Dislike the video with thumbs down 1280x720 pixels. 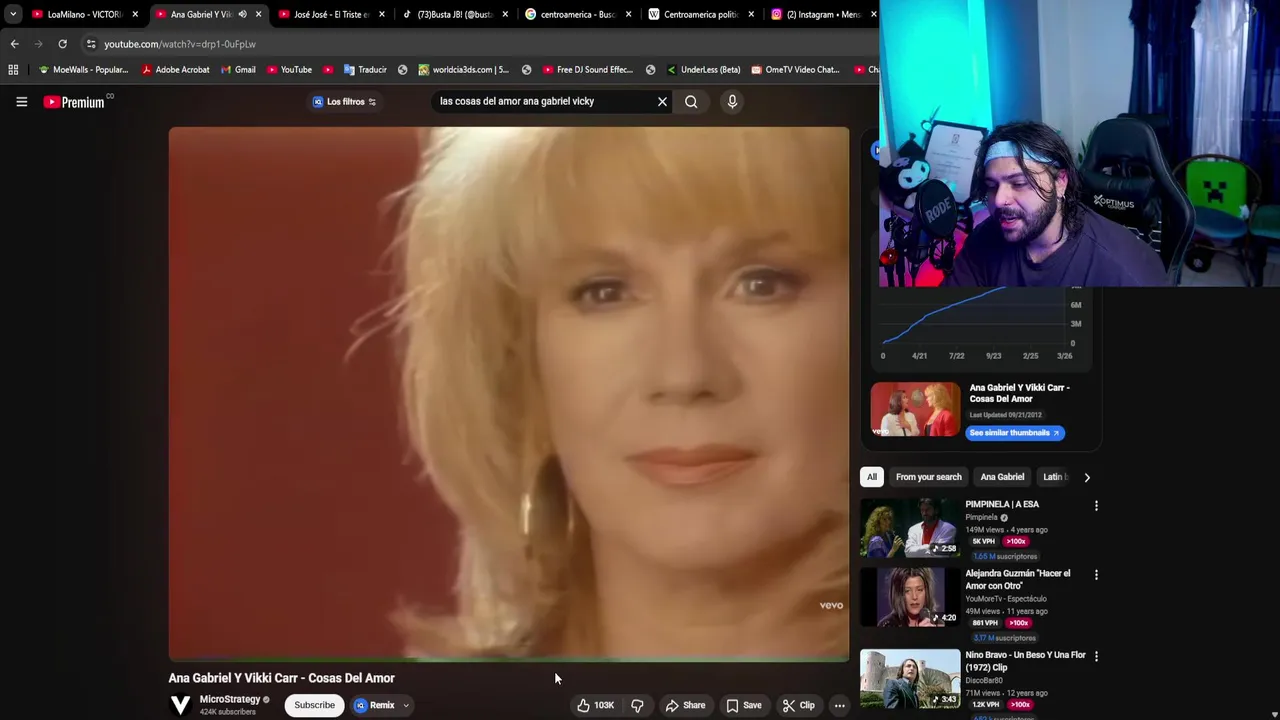click(x=637, y=705)
